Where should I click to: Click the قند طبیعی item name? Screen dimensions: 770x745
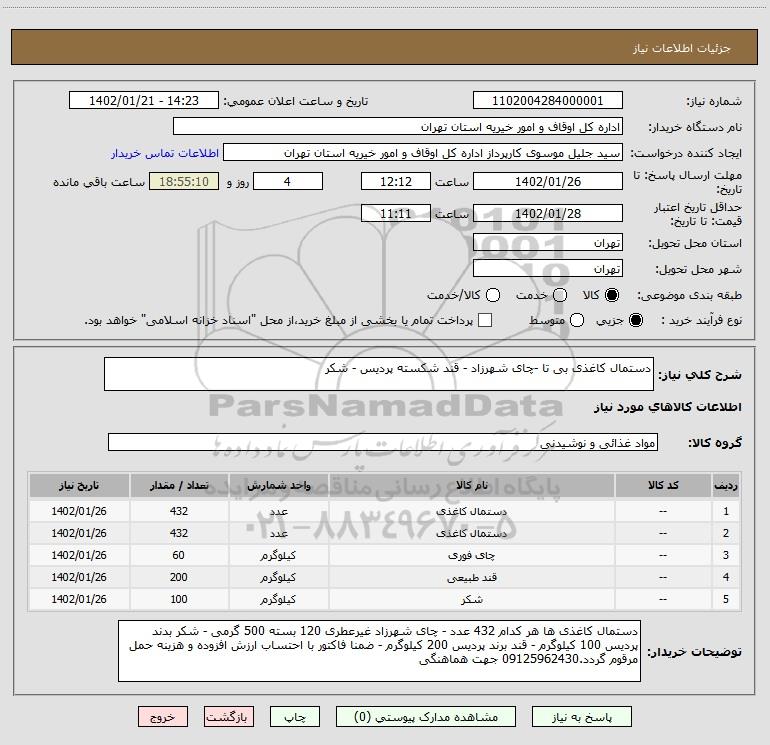(471, 578)
